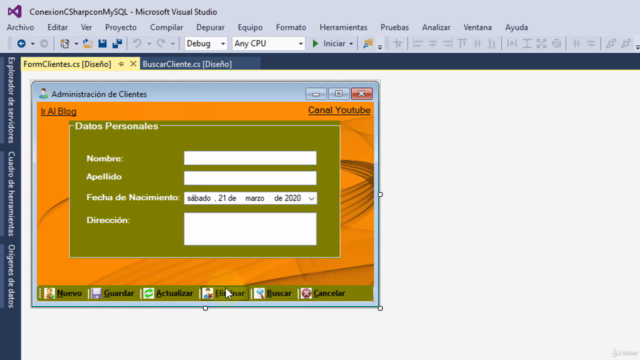The image size is (640, 360).
Task: Click the Bring to Front icon
Action: coord(611,43)
